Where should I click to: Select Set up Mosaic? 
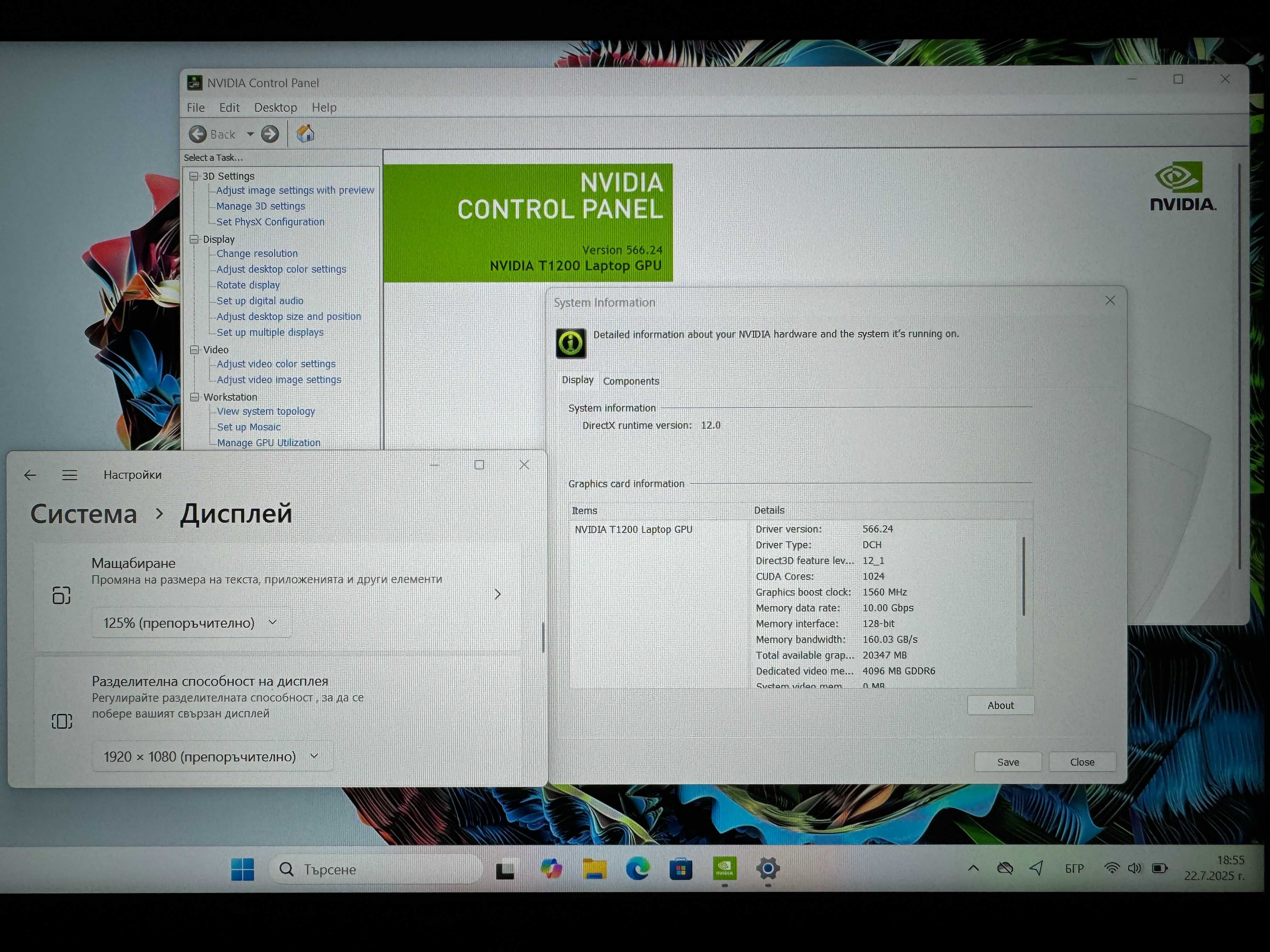tap(249, 427)
